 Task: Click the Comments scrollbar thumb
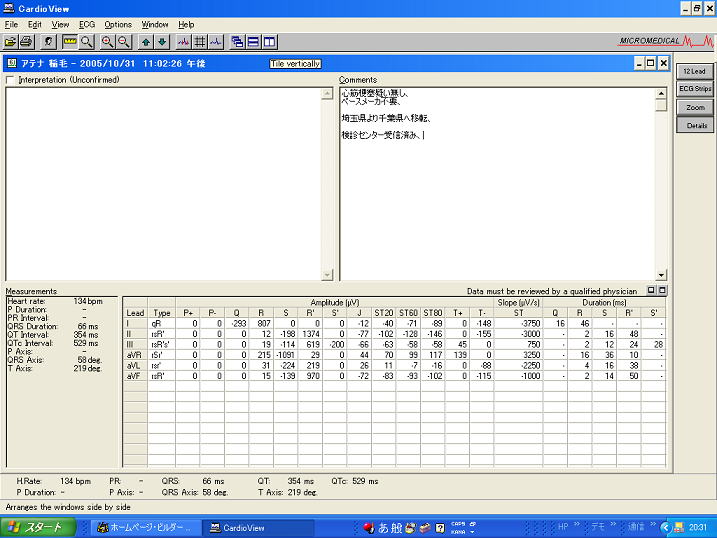[661, 106]
